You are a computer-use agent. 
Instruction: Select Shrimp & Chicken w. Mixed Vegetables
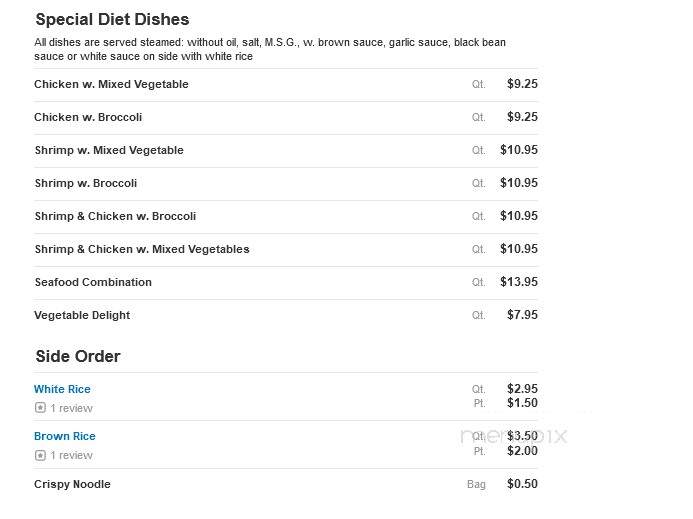142,249
